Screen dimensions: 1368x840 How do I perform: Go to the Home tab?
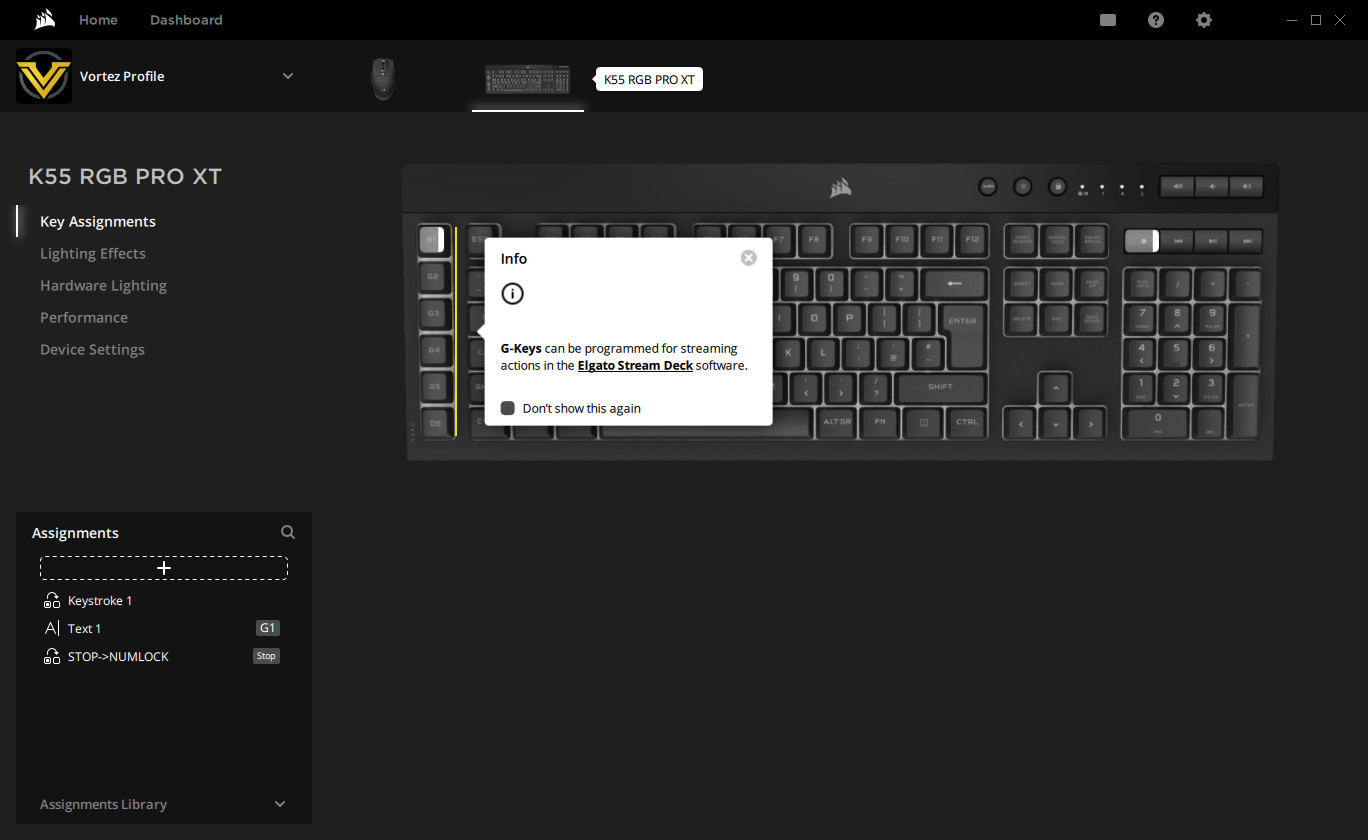[98, 20]
